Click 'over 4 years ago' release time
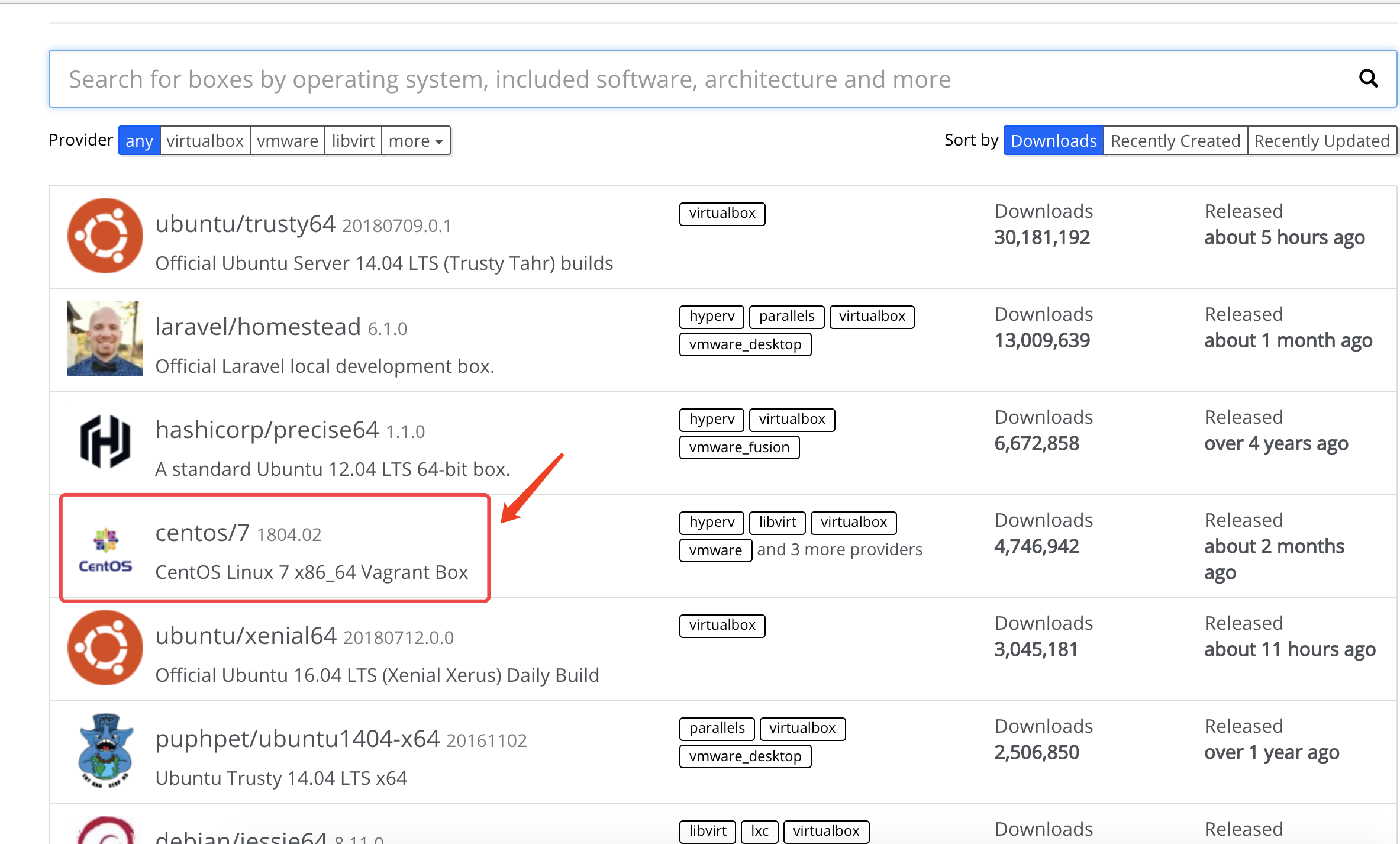This screenshot has width=1400, height=844. tap(1276, 444)
